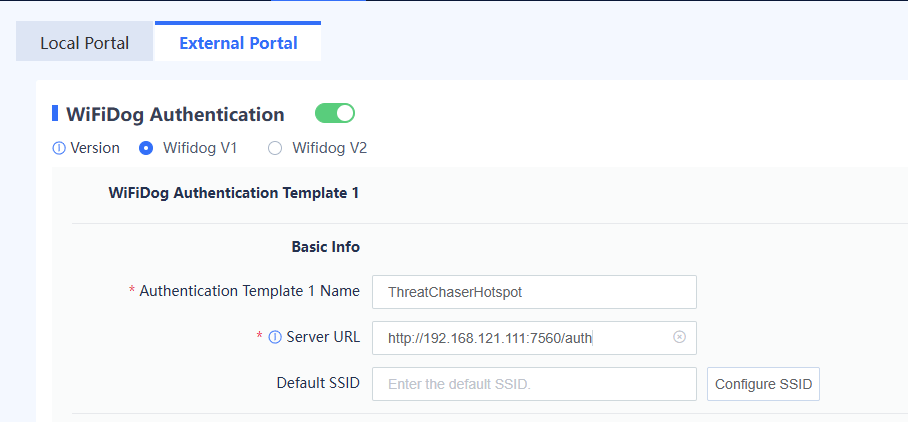Select the Wifidog V1 radio button
908x422 pixels.
coord(146,148)
